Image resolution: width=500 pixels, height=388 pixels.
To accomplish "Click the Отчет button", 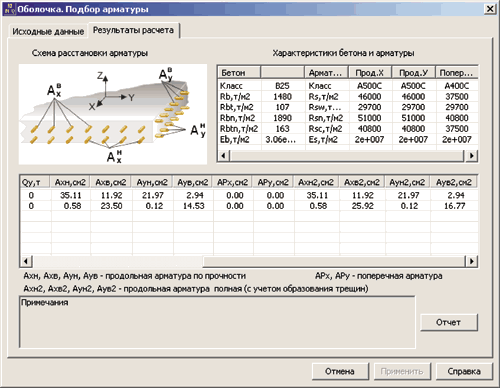I will [449, 322].
